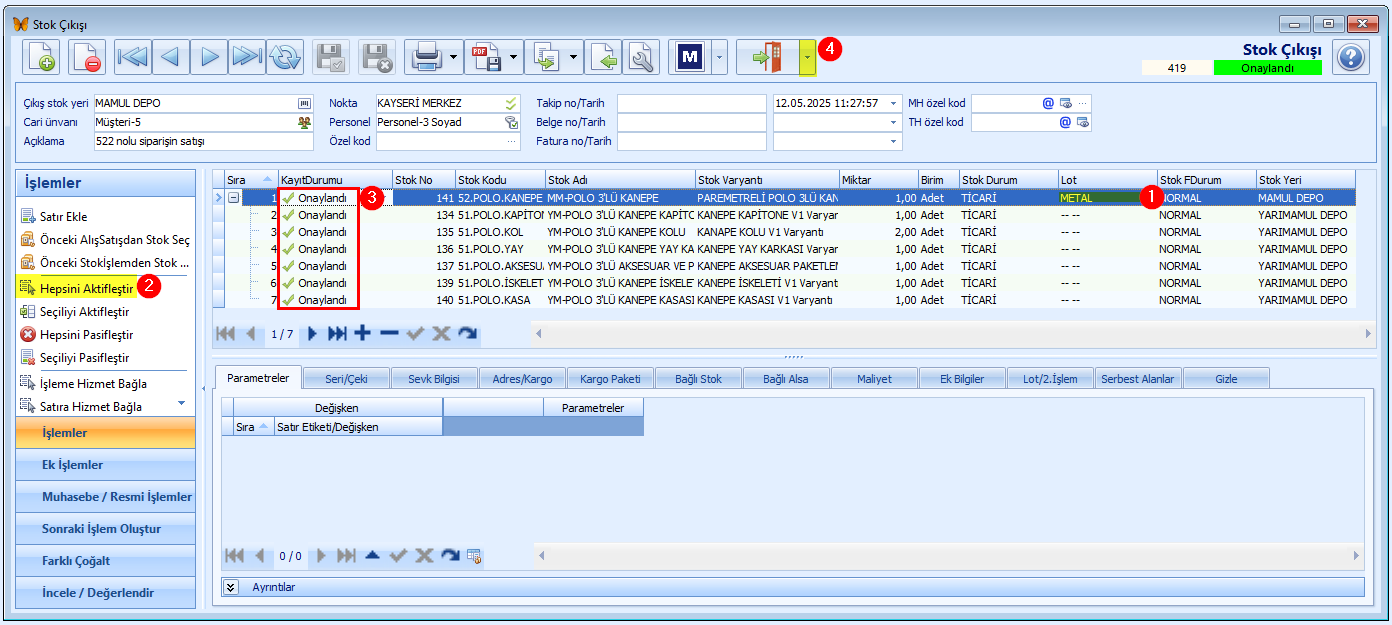Open the İncele / Değerlendir section
Viewport: 1392px width, 625px height.
tap(105, 593)
